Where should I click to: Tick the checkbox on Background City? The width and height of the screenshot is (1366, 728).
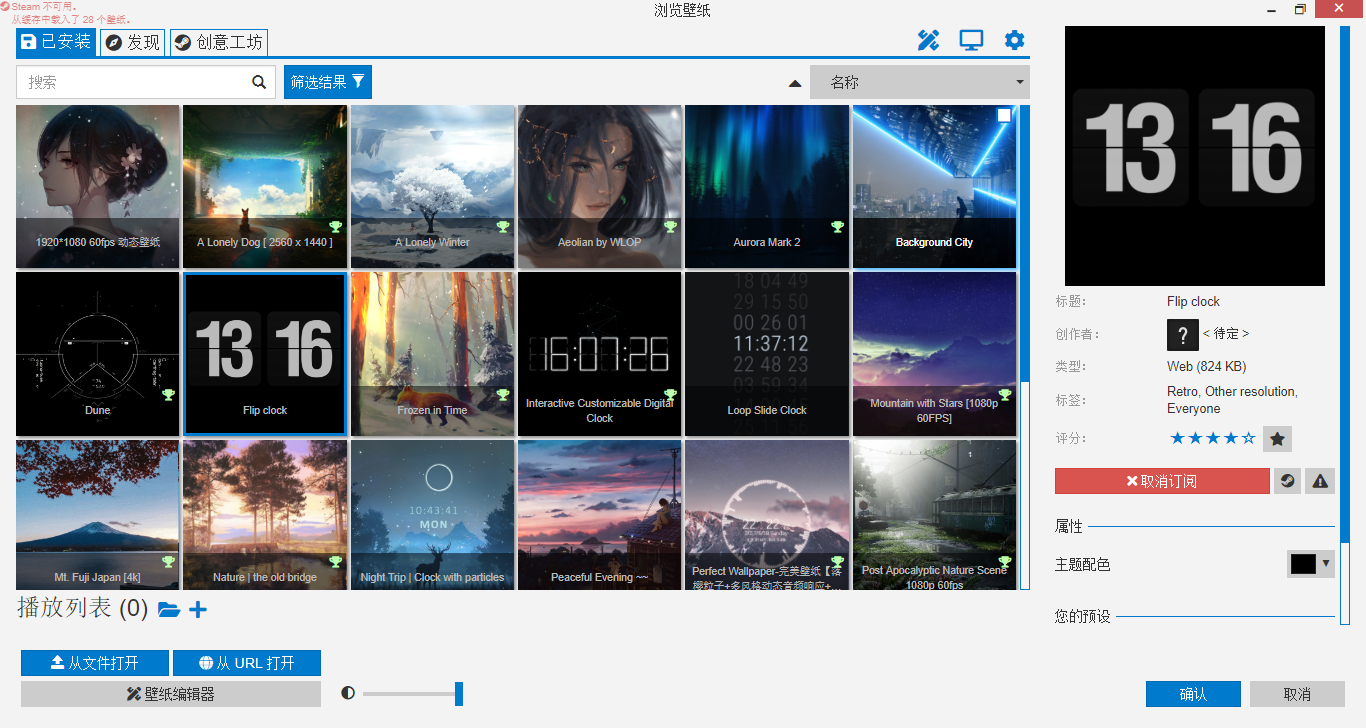(x=1004, y=116)
